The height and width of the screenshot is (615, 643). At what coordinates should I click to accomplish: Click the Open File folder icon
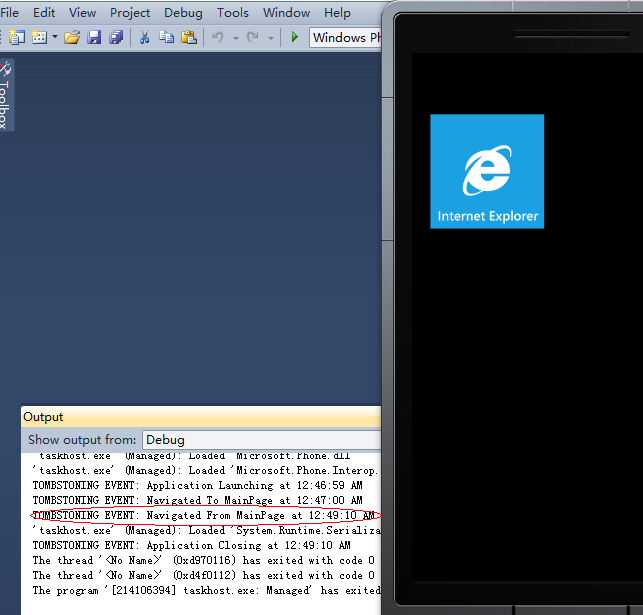(72, 37)
